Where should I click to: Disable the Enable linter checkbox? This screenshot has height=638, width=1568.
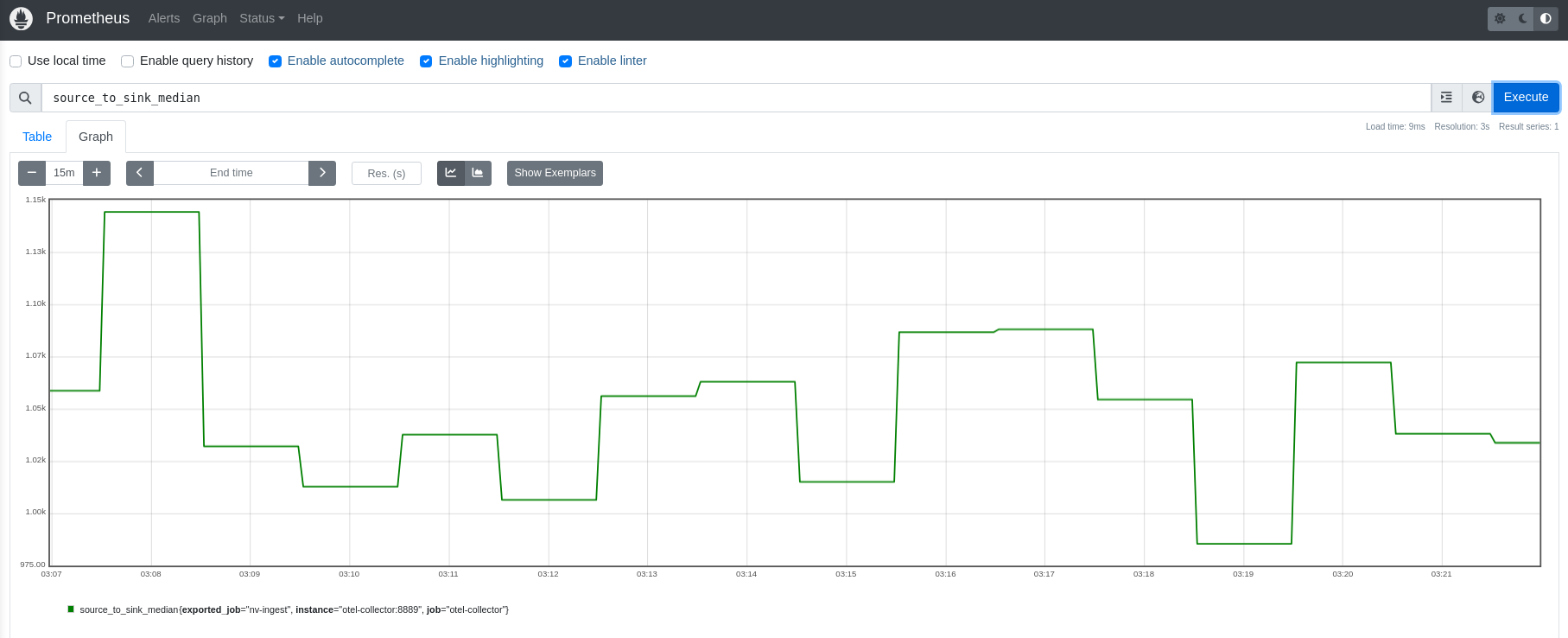coord(566,61)
